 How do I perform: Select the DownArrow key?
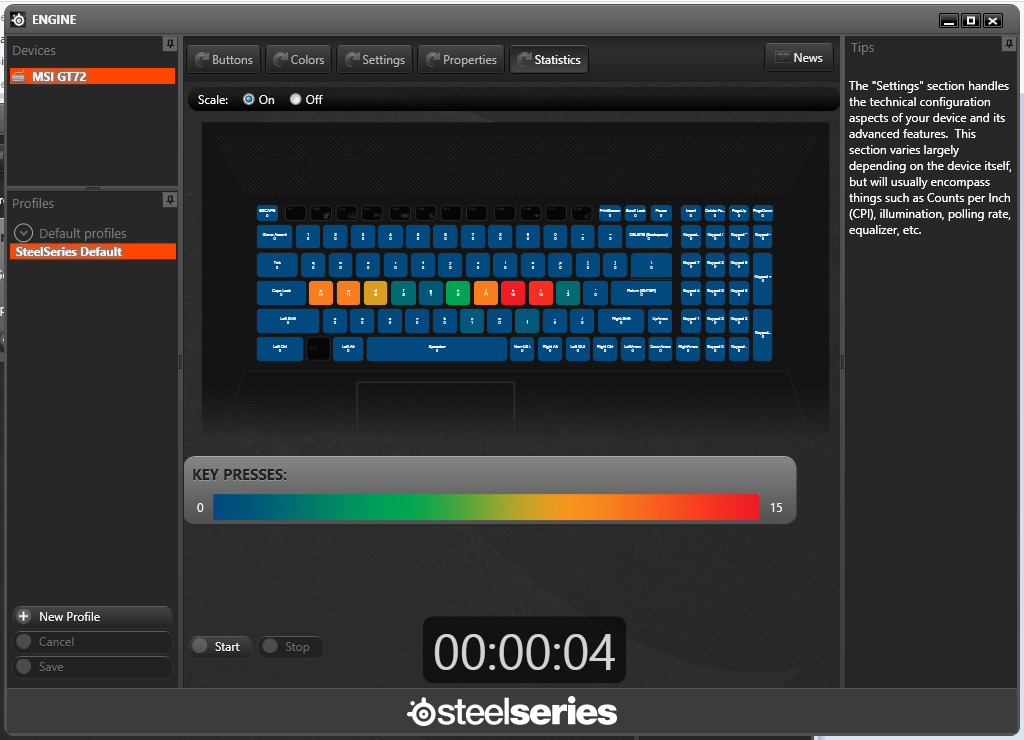[x=660, y=349]
